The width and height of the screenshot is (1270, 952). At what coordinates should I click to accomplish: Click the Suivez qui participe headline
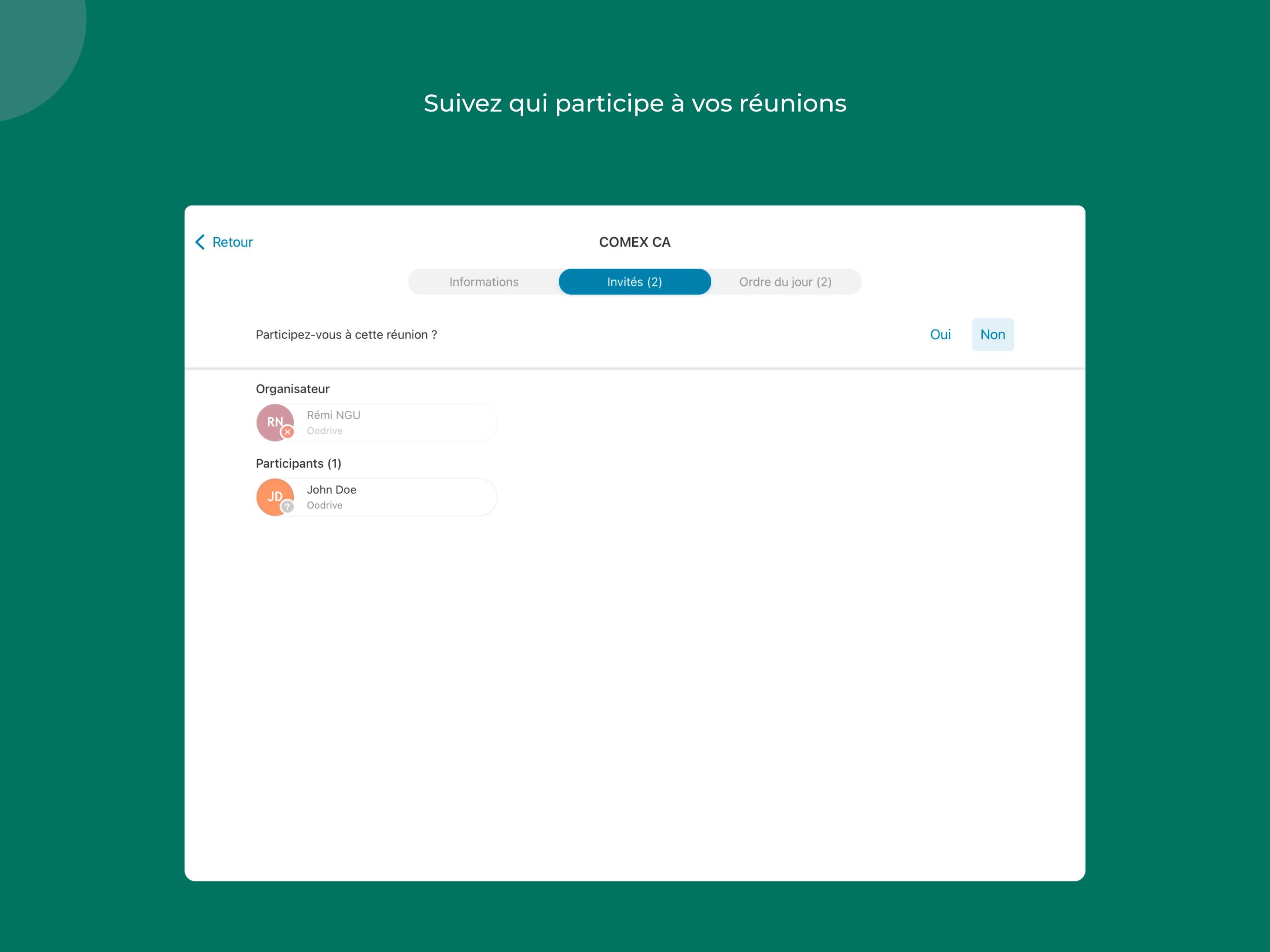coord(635,103)
